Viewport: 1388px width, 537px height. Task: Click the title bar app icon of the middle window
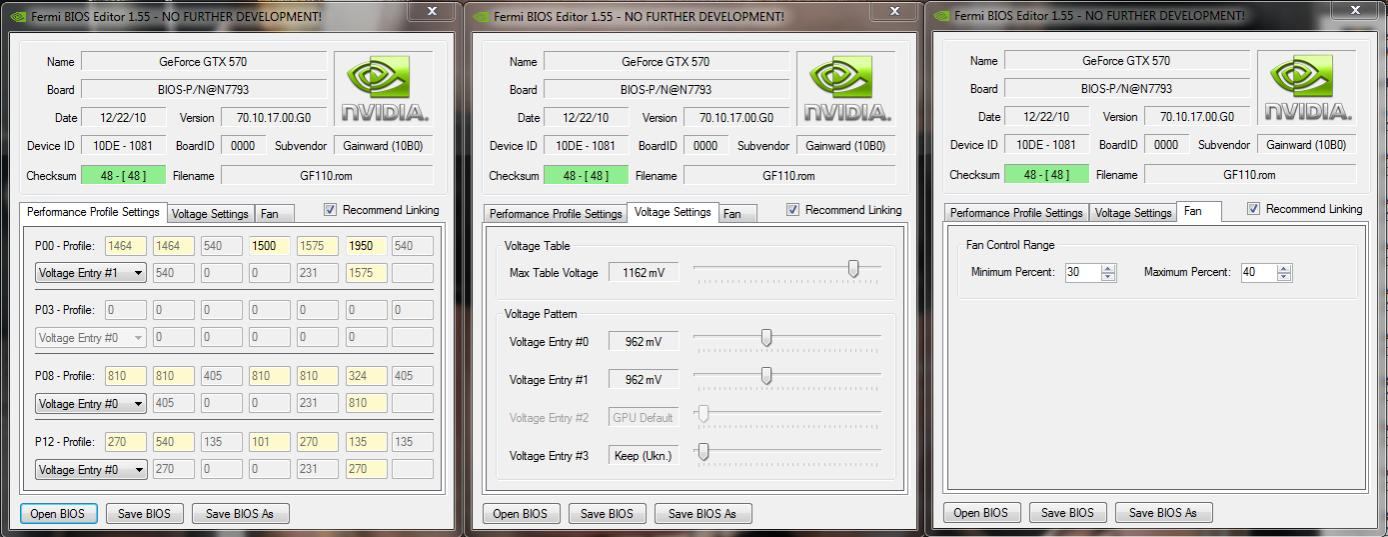click(x=481, y=16)
